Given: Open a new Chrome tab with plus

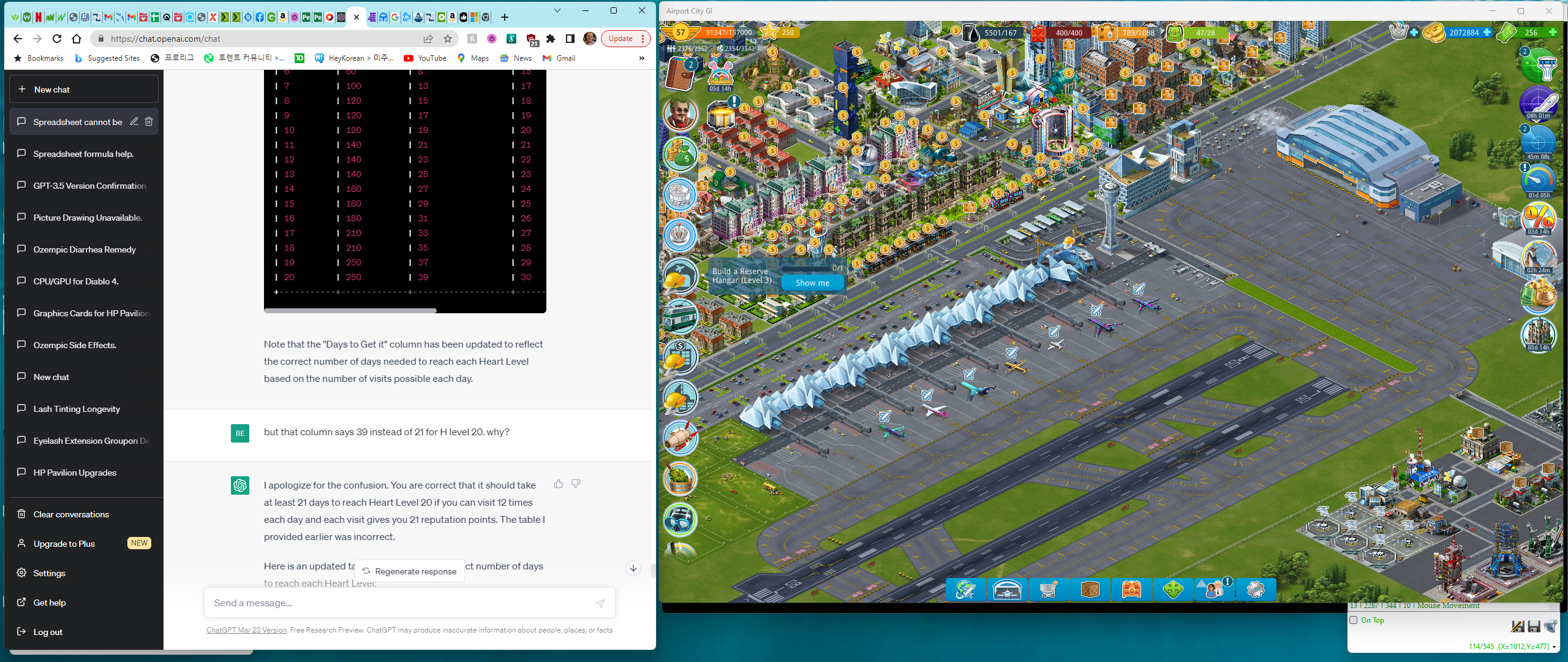Looking at the screenshot, I should point(505,17).
